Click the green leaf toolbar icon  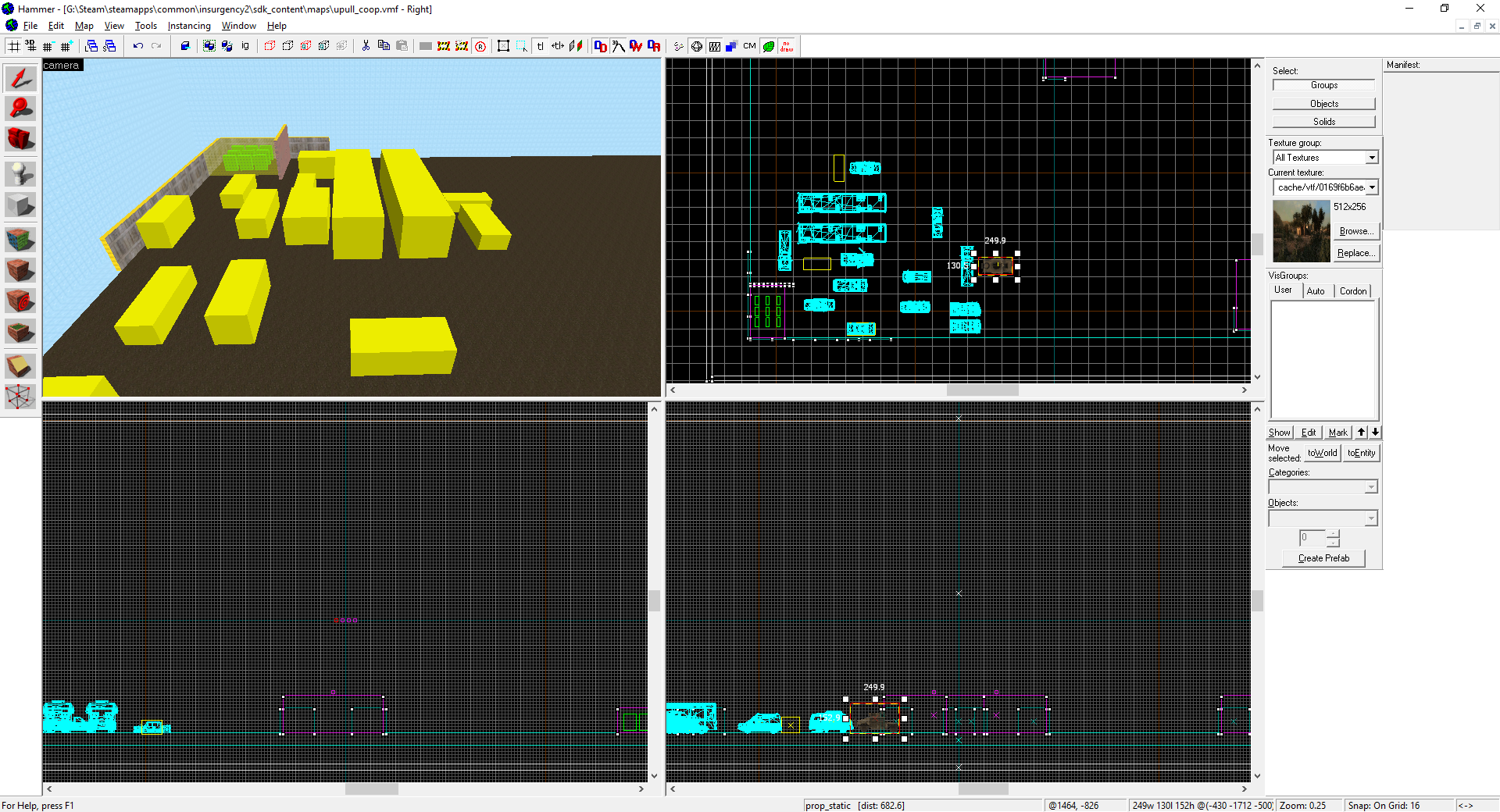pyautogui.click(x=769, y=46)
